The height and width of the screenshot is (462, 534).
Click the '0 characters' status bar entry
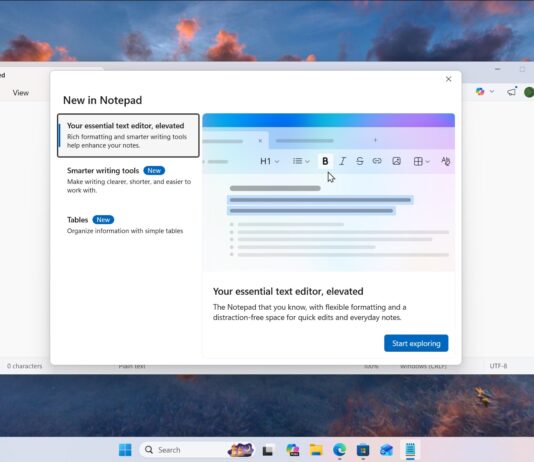[x=25, y=366]
